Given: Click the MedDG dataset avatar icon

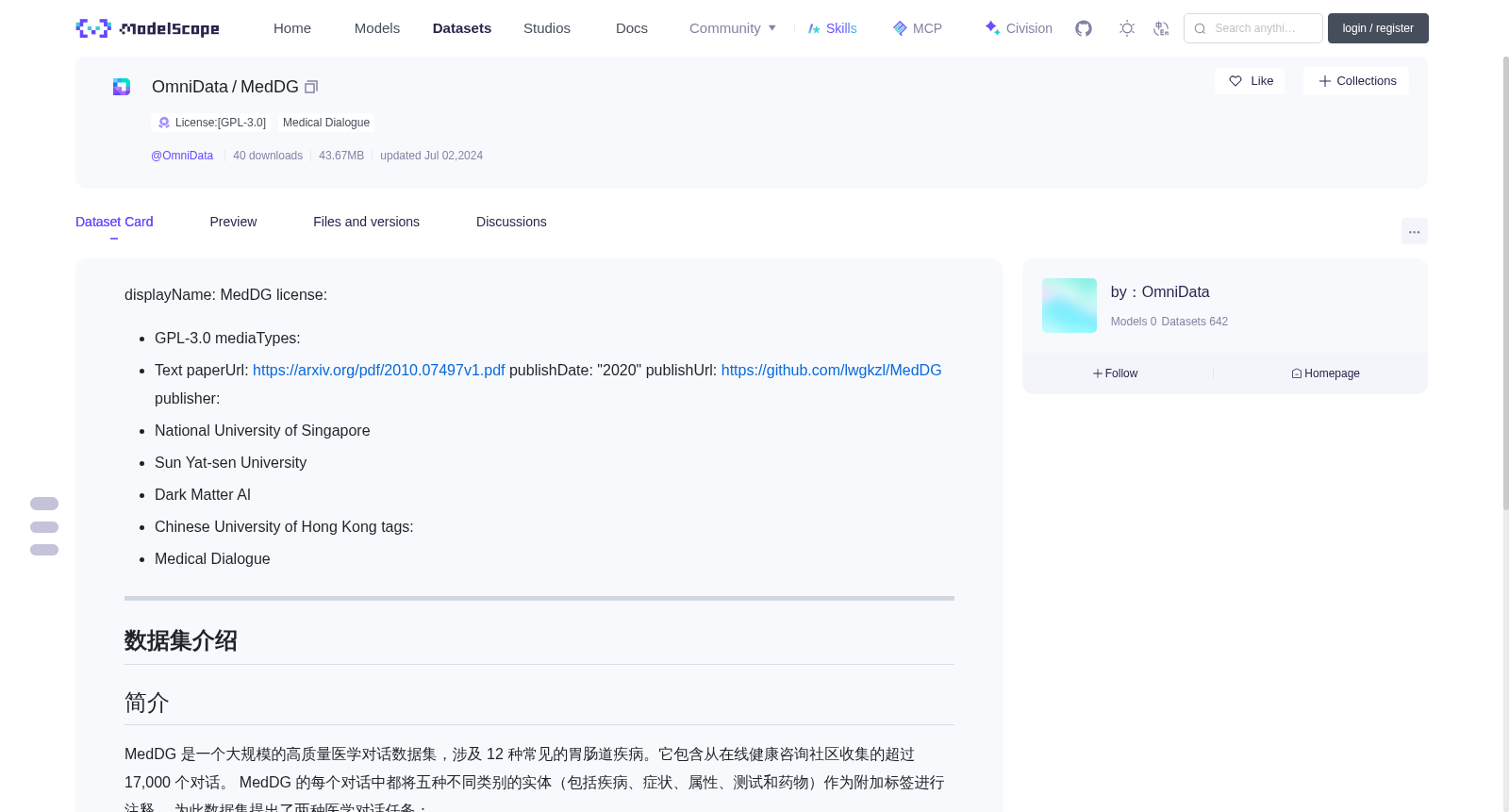Looking at the screenshot, I should (122, 87).
